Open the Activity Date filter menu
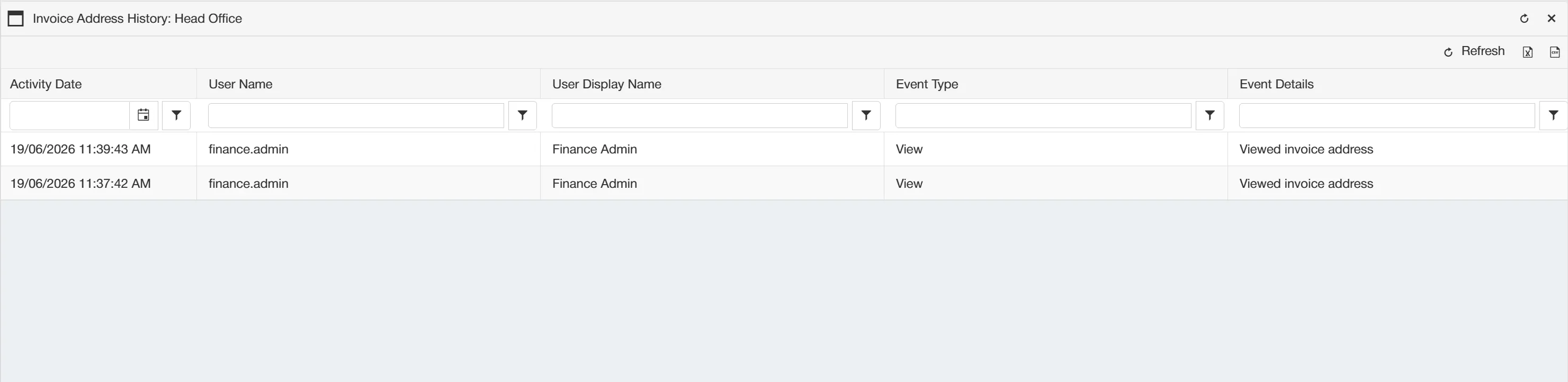 click(x=176, y=115)
